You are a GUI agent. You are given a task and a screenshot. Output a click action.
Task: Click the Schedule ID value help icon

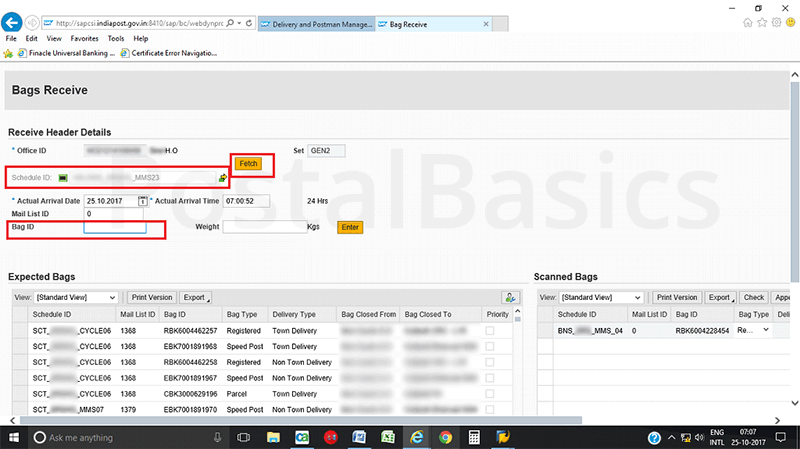click(223, 177)
